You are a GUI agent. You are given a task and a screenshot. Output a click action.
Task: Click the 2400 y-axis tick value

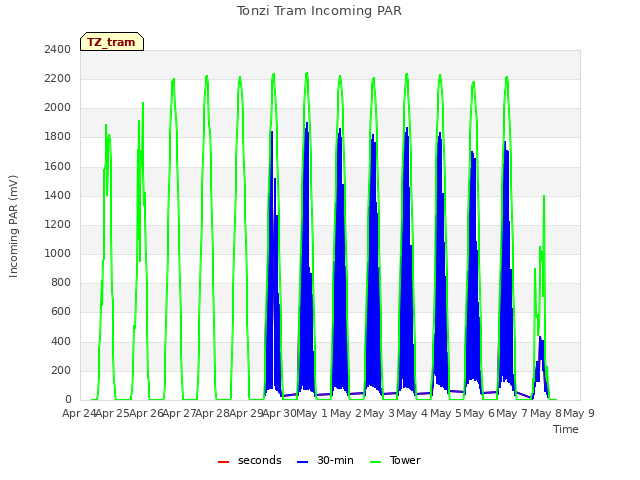(x=58, y=49)
